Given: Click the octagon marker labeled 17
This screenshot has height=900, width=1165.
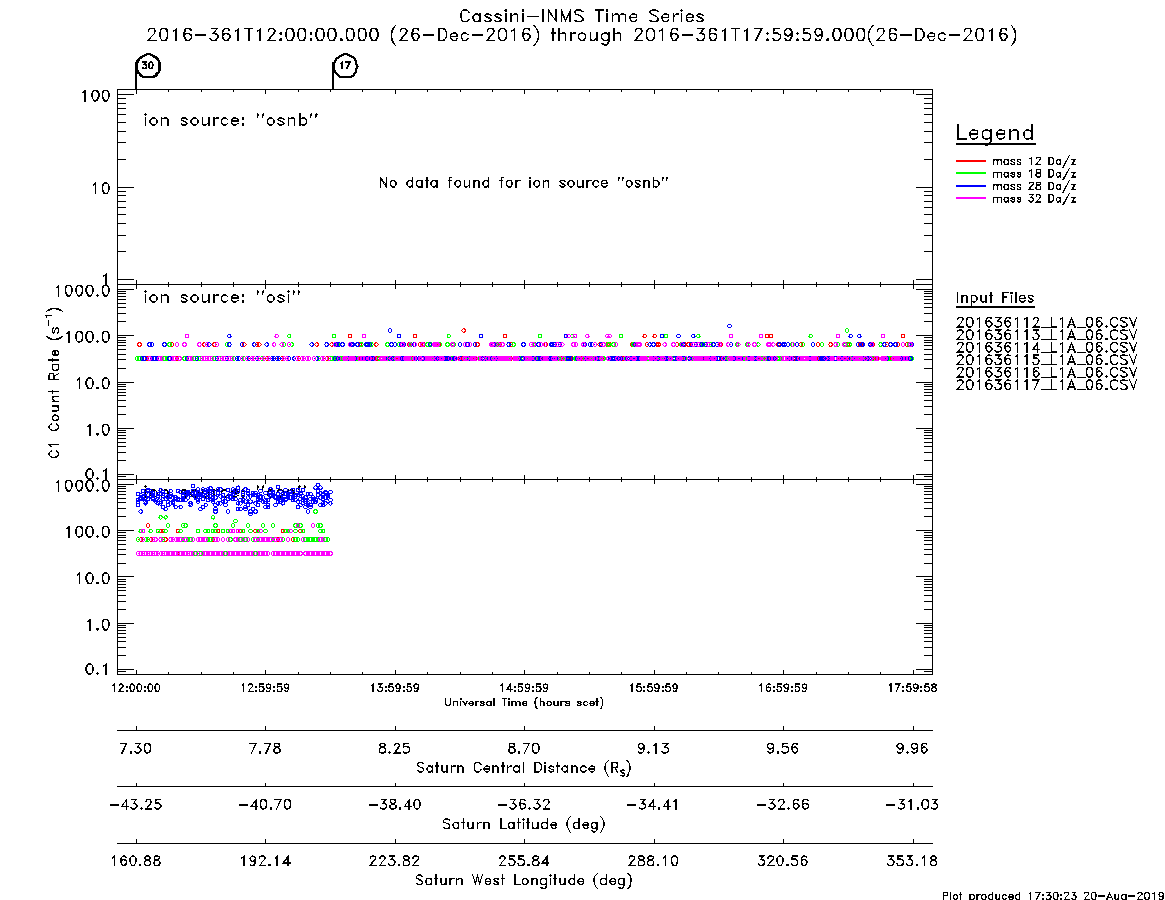Looking at the screenshot, I should coord(345,65).
